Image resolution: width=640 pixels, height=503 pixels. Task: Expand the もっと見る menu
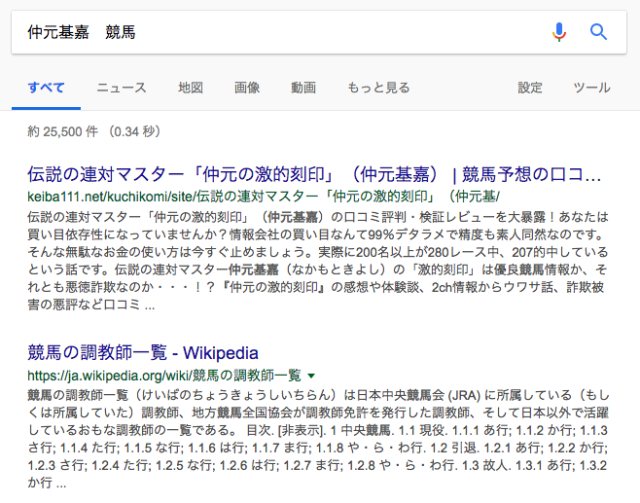378,88
